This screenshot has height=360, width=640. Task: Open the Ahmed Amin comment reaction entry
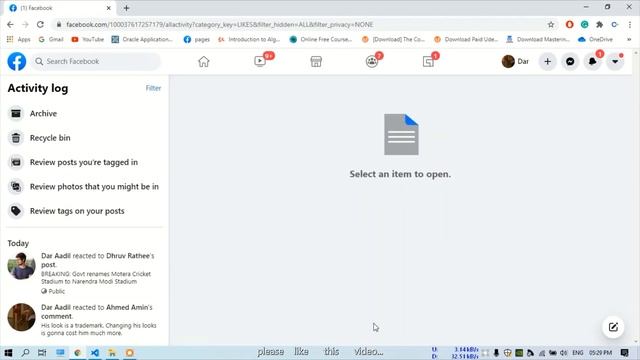click(84, 321)
